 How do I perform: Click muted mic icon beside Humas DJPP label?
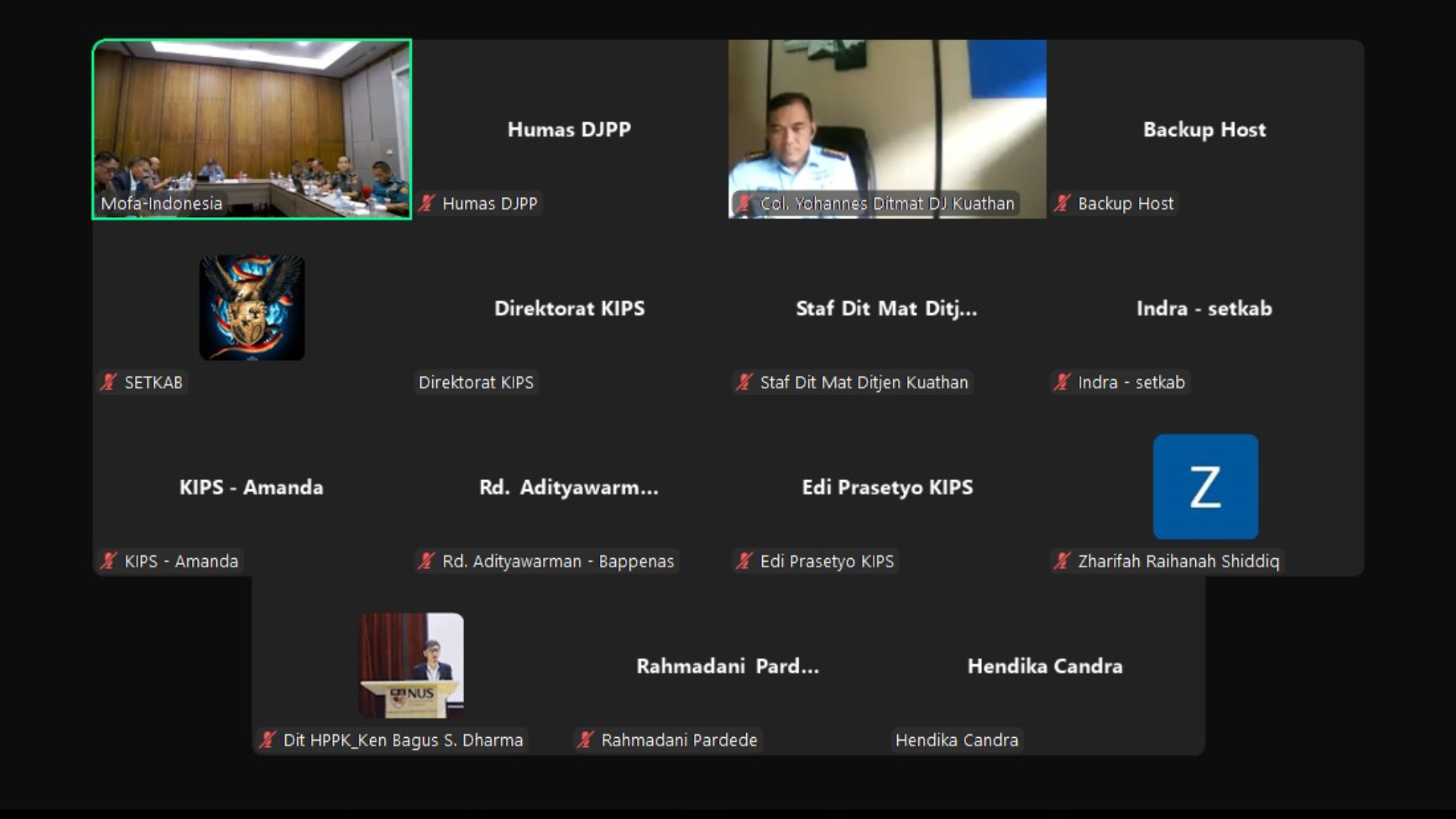click(427, 203)
